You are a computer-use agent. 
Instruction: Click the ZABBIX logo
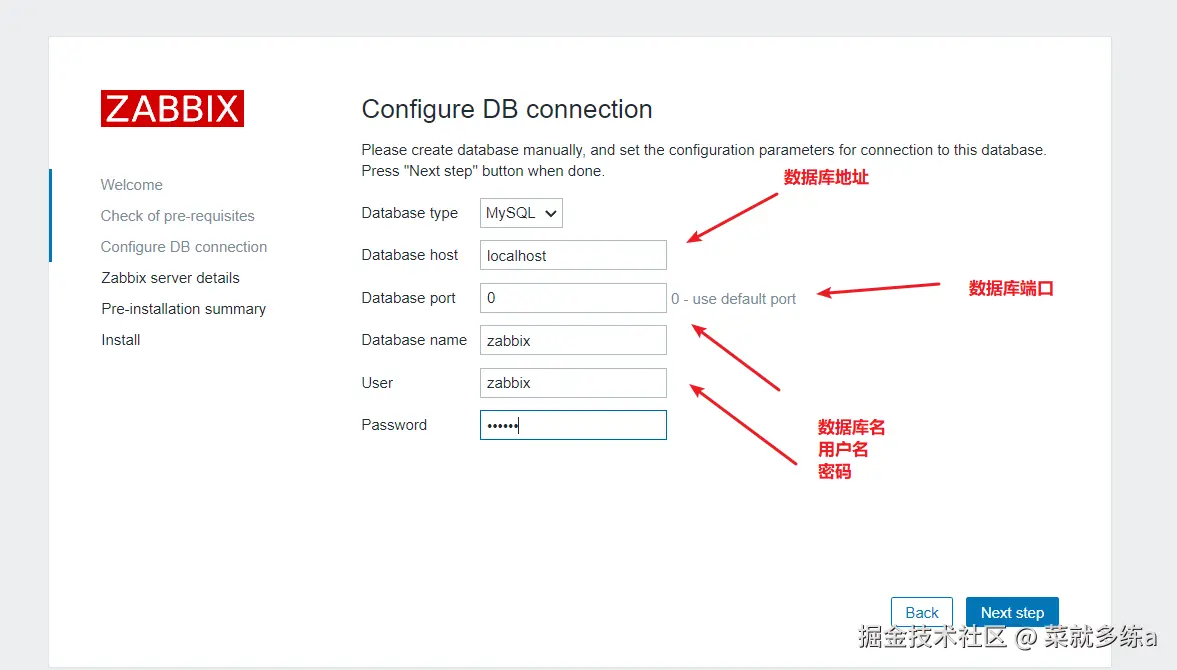tap(172, 108)
